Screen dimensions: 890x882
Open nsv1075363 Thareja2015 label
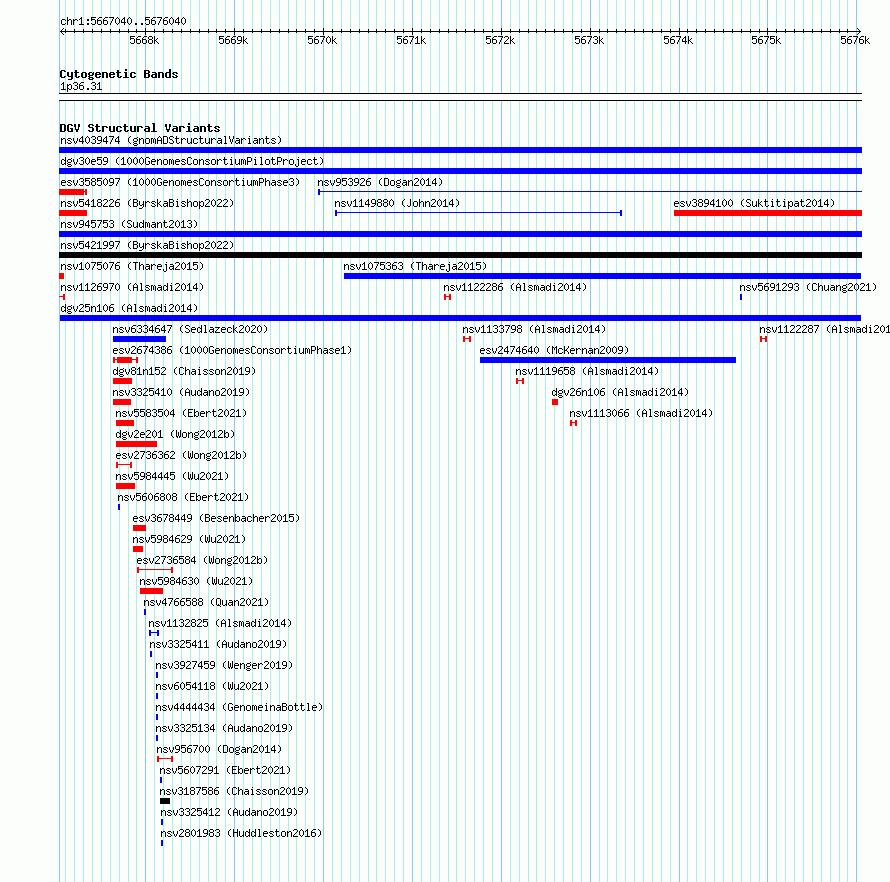415,266
